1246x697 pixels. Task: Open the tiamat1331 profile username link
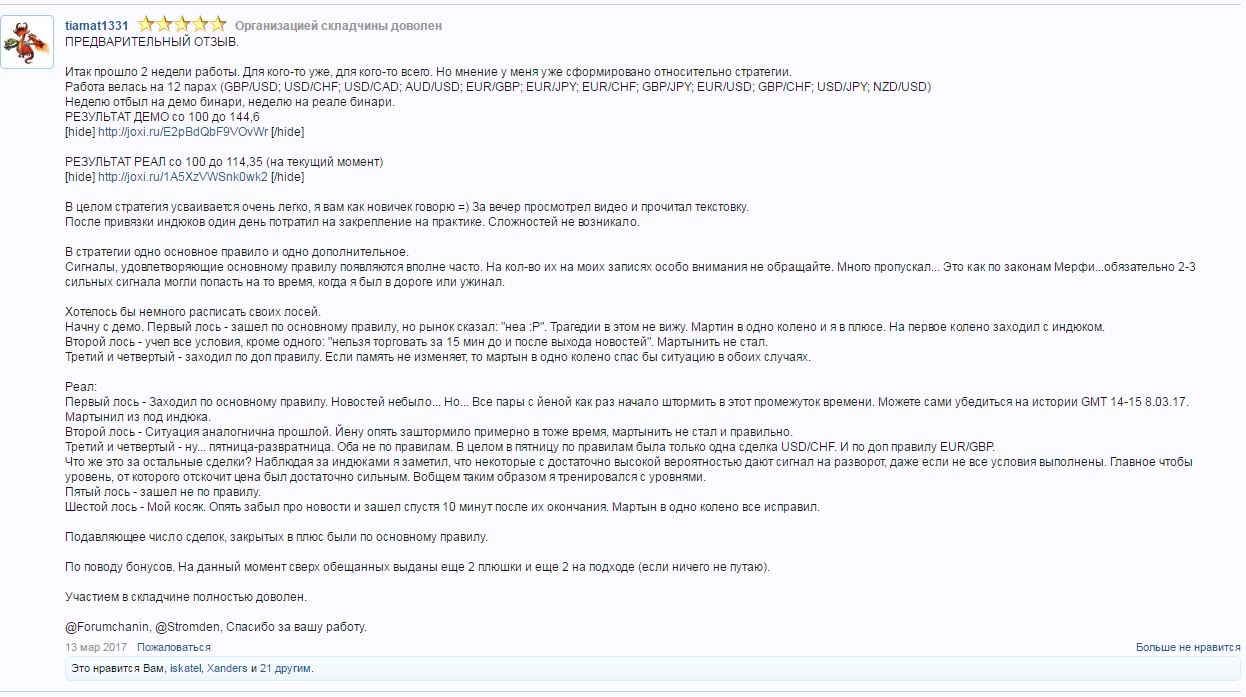coord(97,25)
